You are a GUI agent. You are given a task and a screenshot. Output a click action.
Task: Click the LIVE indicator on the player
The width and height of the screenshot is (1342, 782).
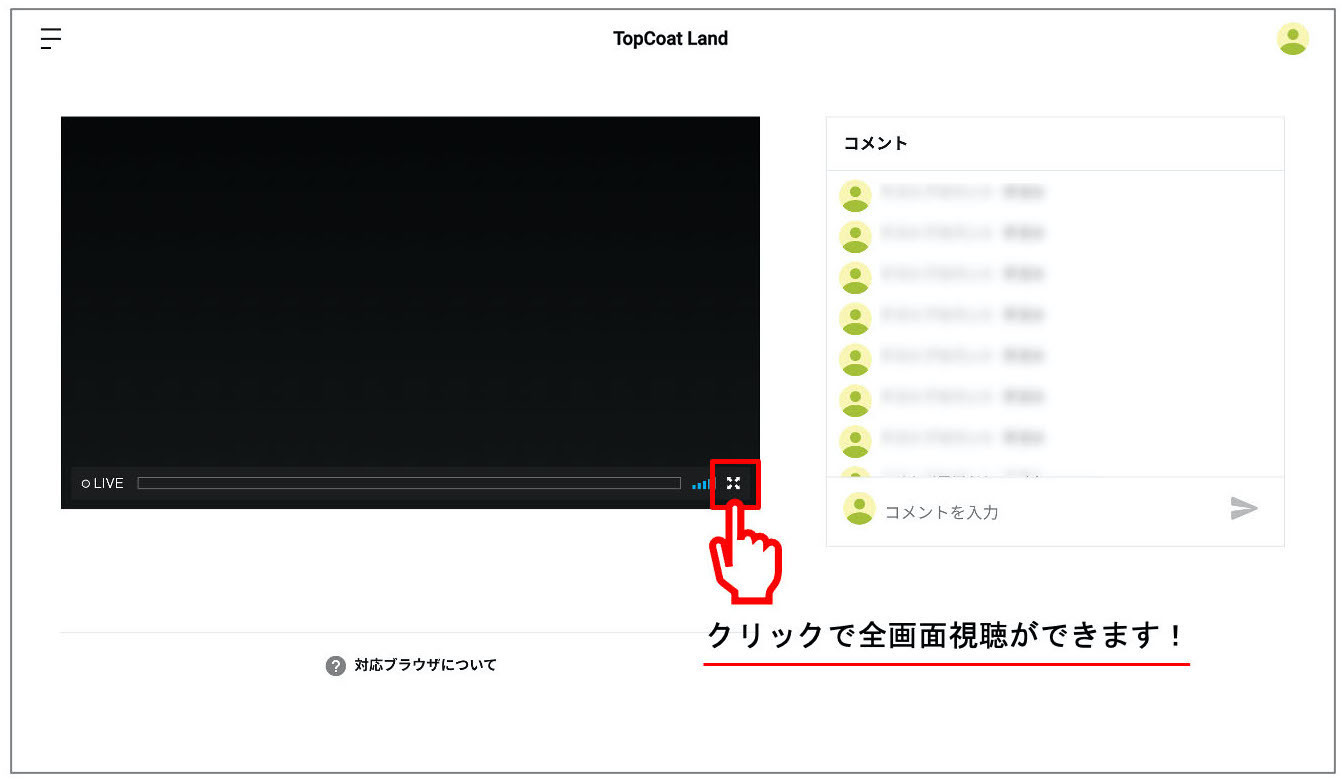click(x=102, y=483)
